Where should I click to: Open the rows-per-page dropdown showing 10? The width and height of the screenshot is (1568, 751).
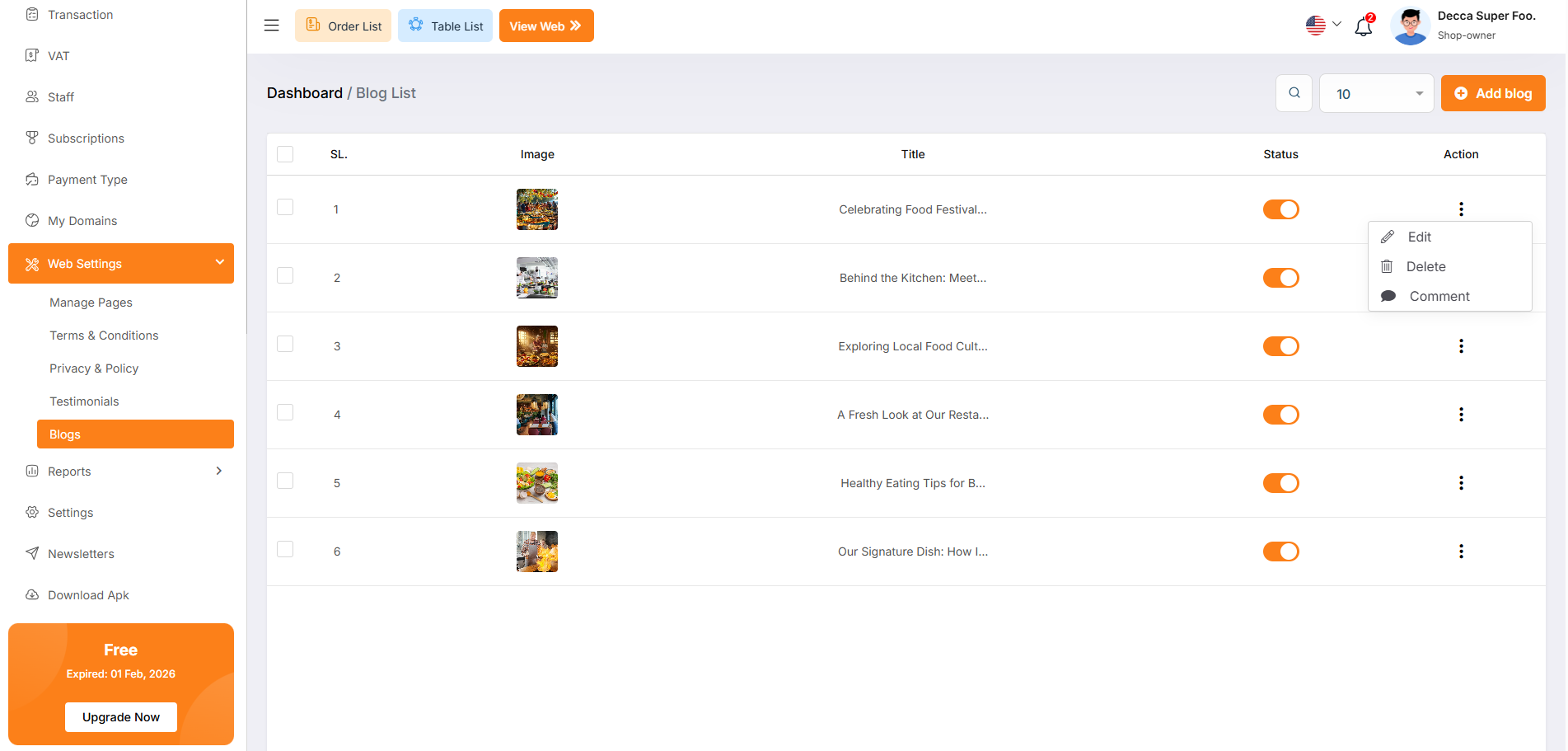tap(1376, 93)
